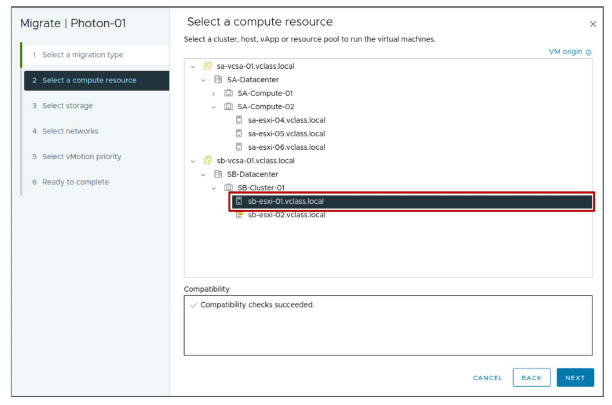The image size is (612, 405).
Task: Click the sb-vcsa-01.vclass.local vCenter icon
Action: tap(208, 160)
